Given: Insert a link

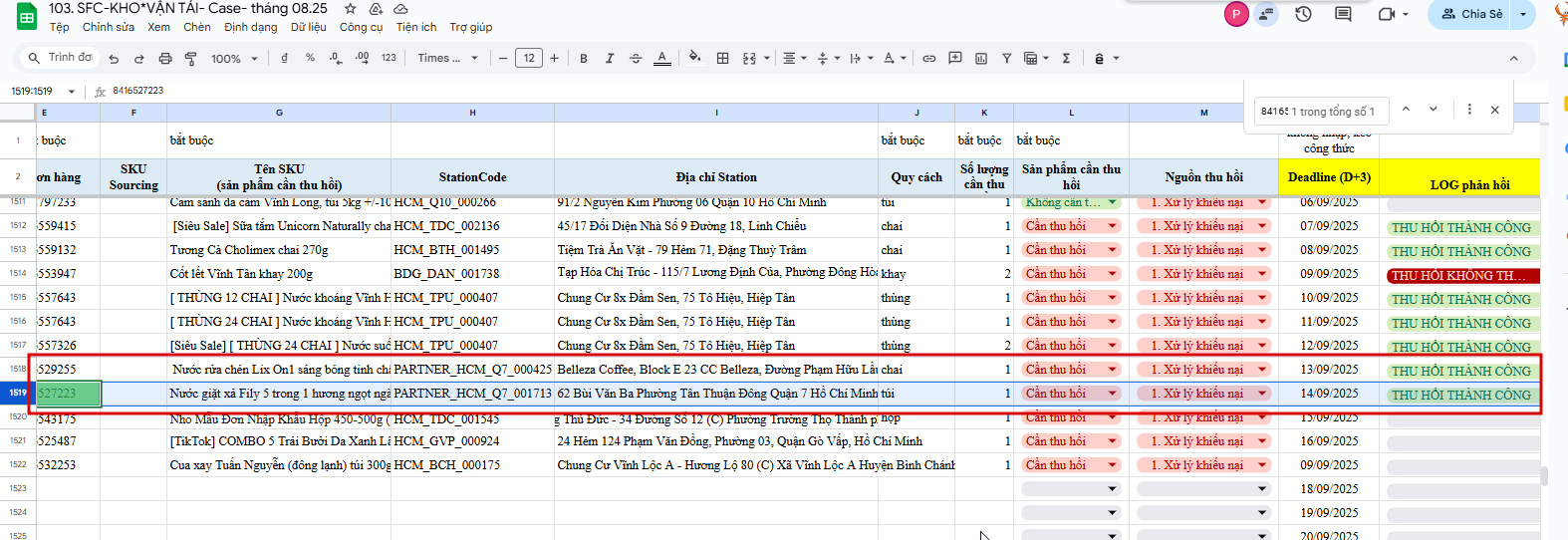Looking at the screenshot, I should (x=928, y=58).
